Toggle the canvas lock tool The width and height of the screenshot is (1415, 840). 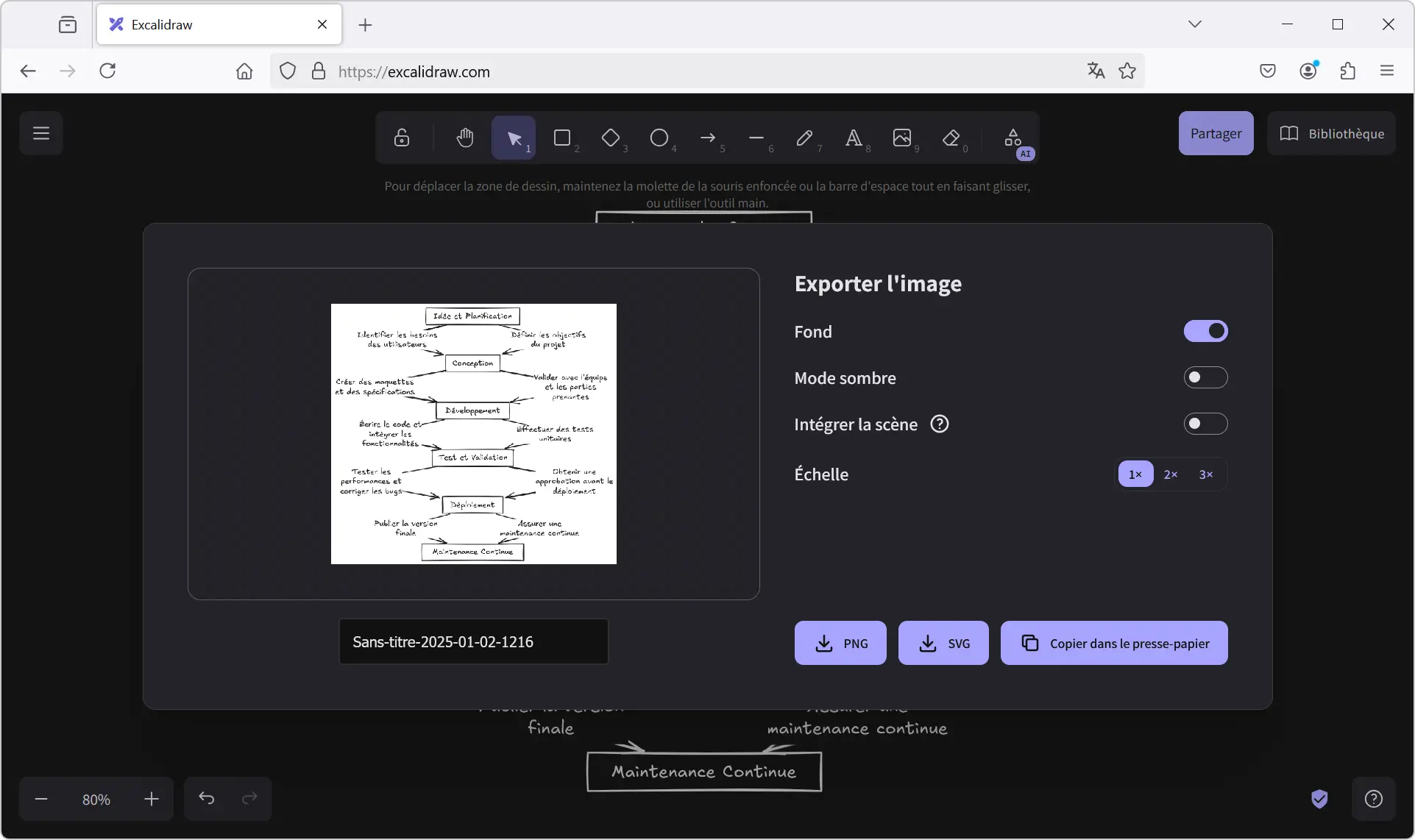tap(402, 138)
